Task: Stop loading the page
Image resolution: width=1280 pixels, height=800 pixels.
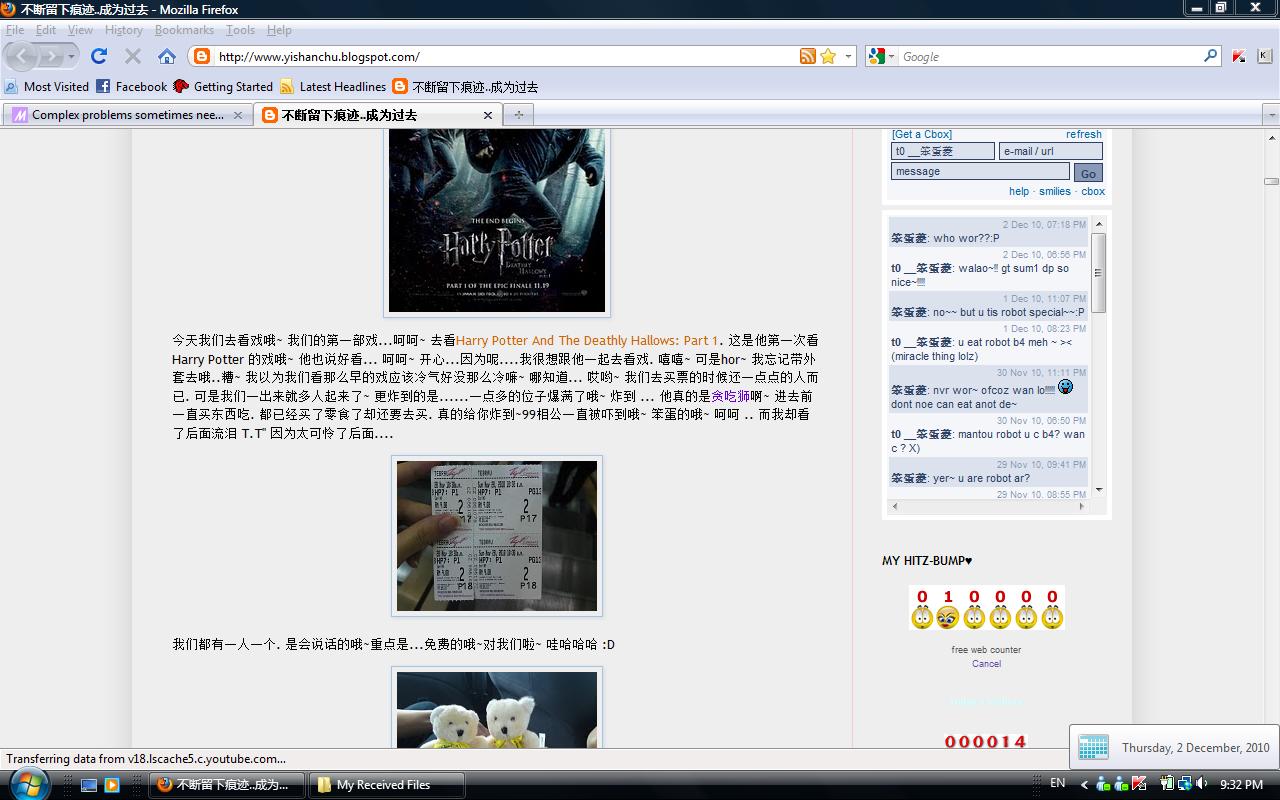Action: point(133,56)
